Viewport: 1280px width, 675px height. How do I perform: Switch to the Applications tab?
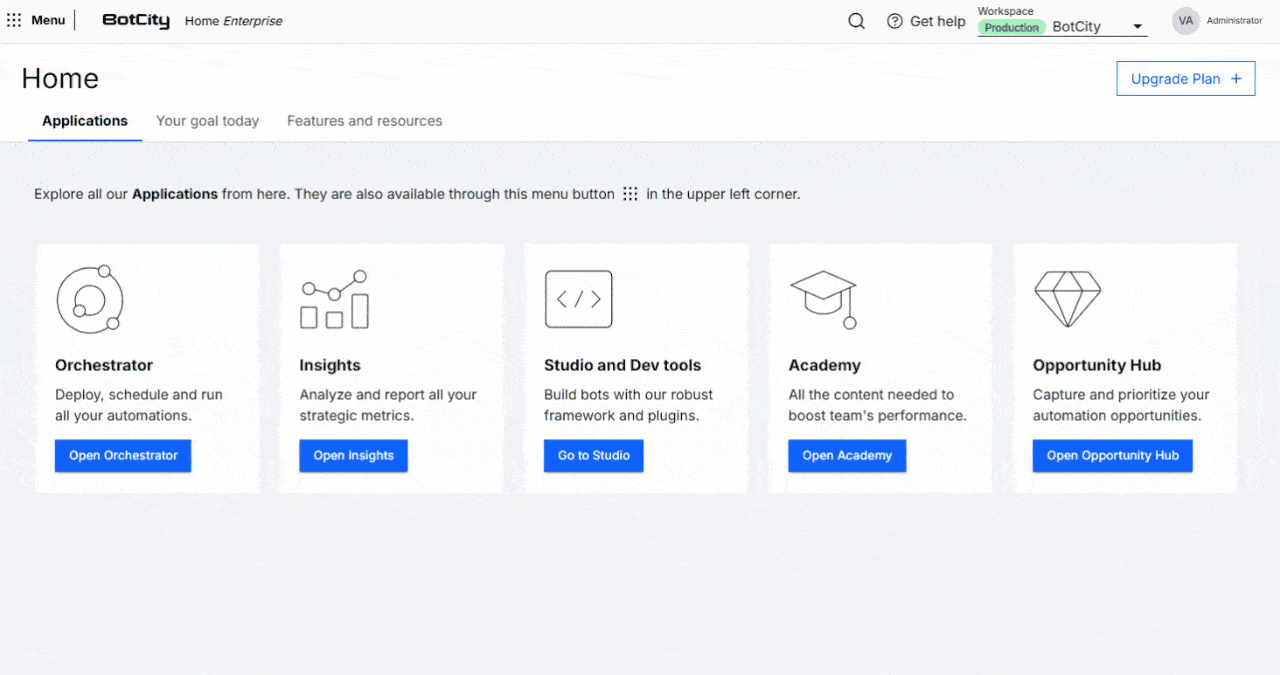pyautogui.click(x=85, y=121)
